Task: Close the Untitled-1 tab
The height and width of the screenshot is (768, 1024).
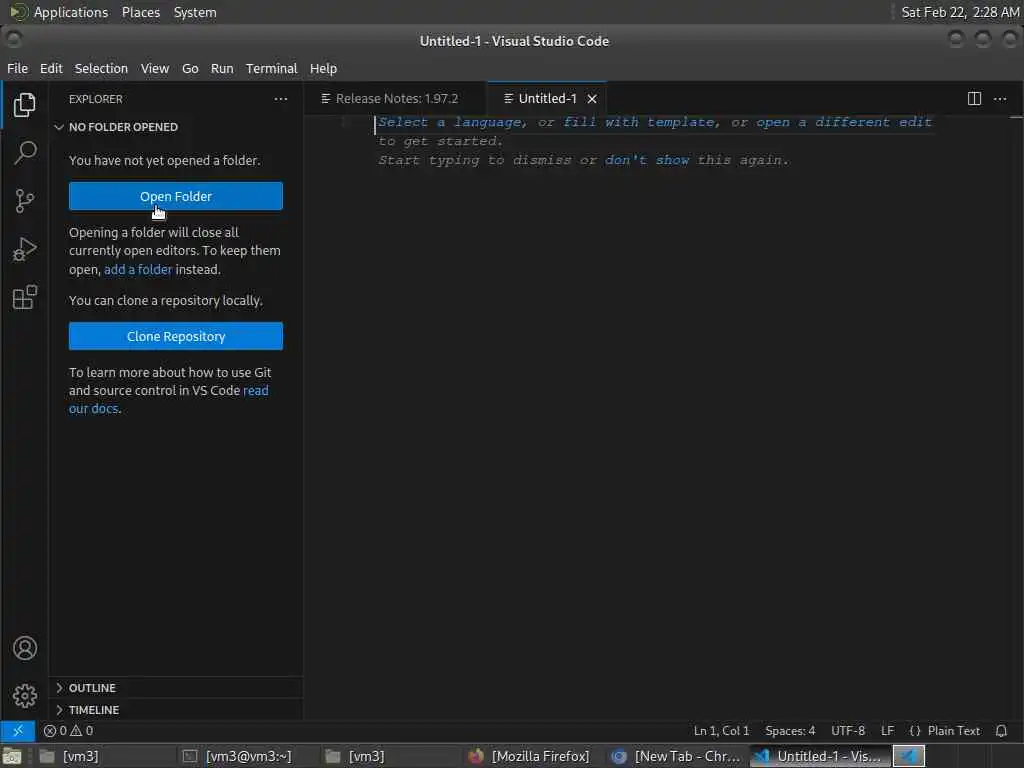Action: point(592,99)
